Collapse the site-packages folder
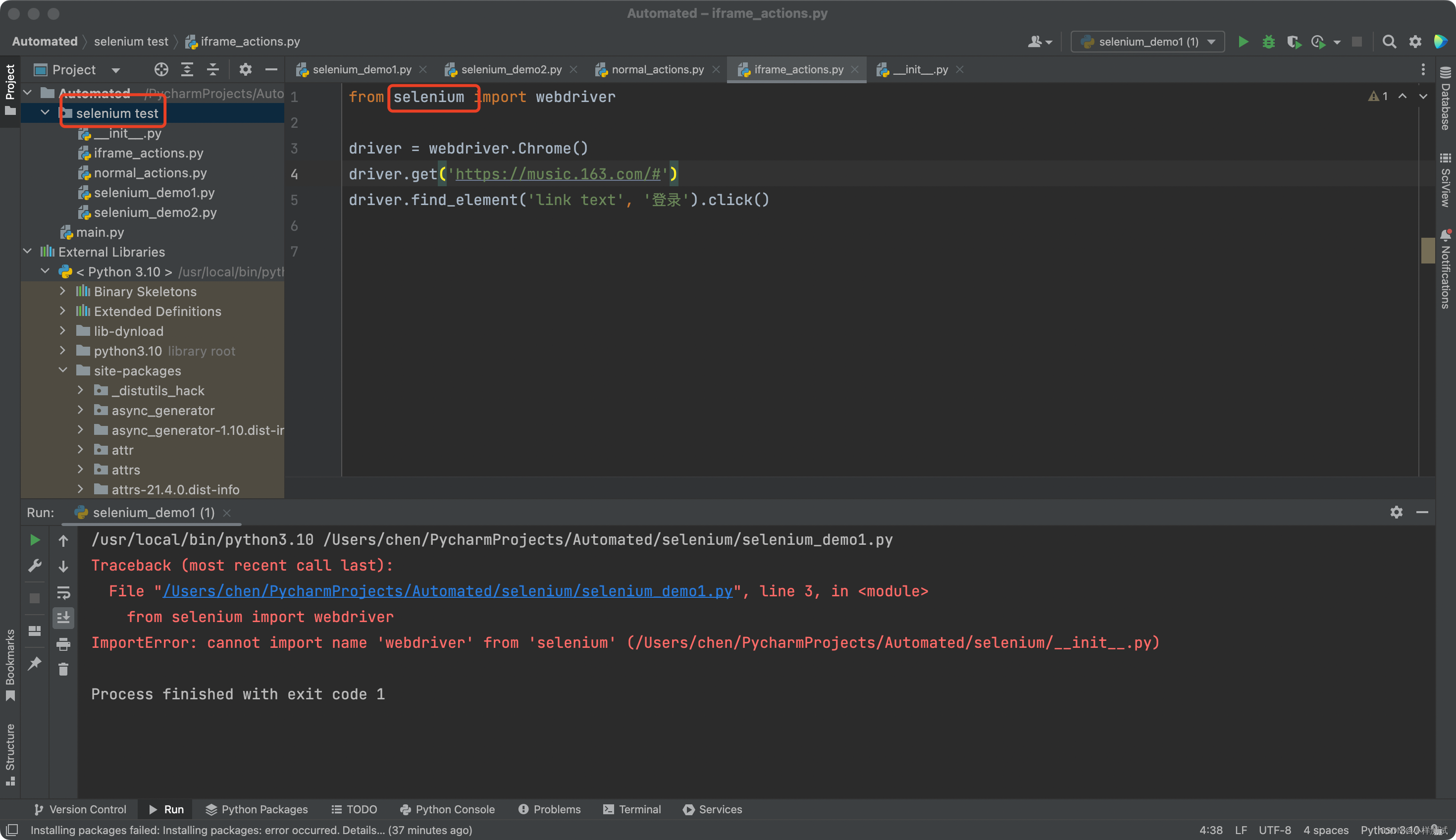Image resolution: width=1456 pixels, height=840 pixels. click(x=63, y=370)
